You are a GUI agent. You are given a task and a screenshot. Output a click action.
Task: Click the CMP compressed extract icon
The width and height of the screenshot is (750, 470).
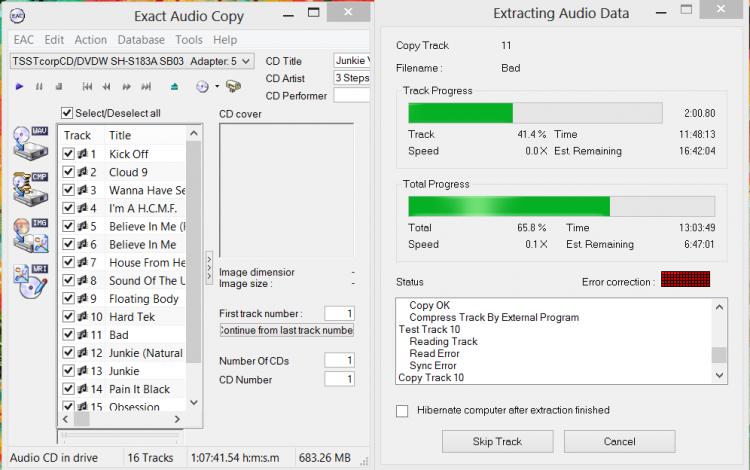(31, 189)
